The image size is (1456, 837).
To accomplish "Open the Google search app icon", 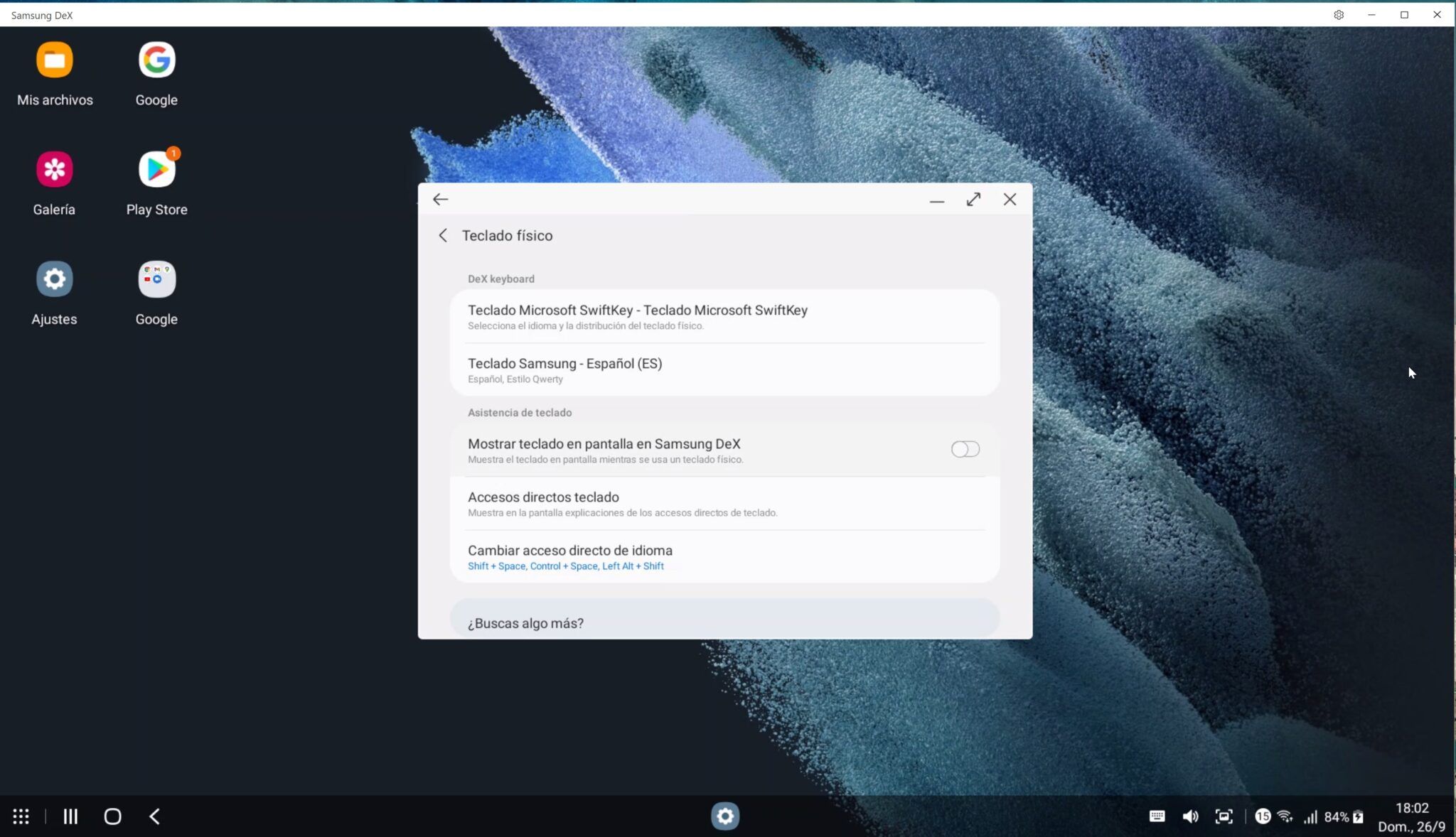I will tap(156, 60).
